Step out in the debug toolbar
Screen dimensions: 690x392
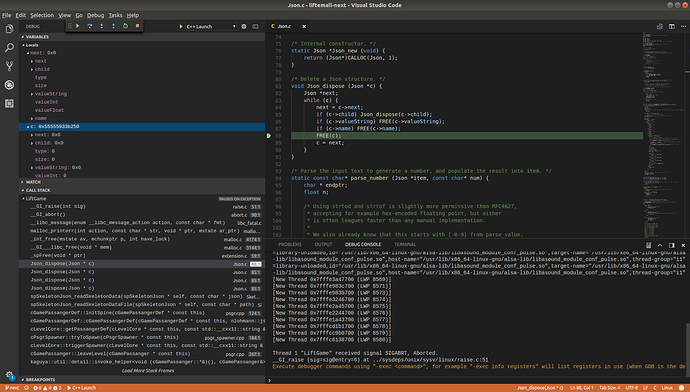(x=114, y=26)
